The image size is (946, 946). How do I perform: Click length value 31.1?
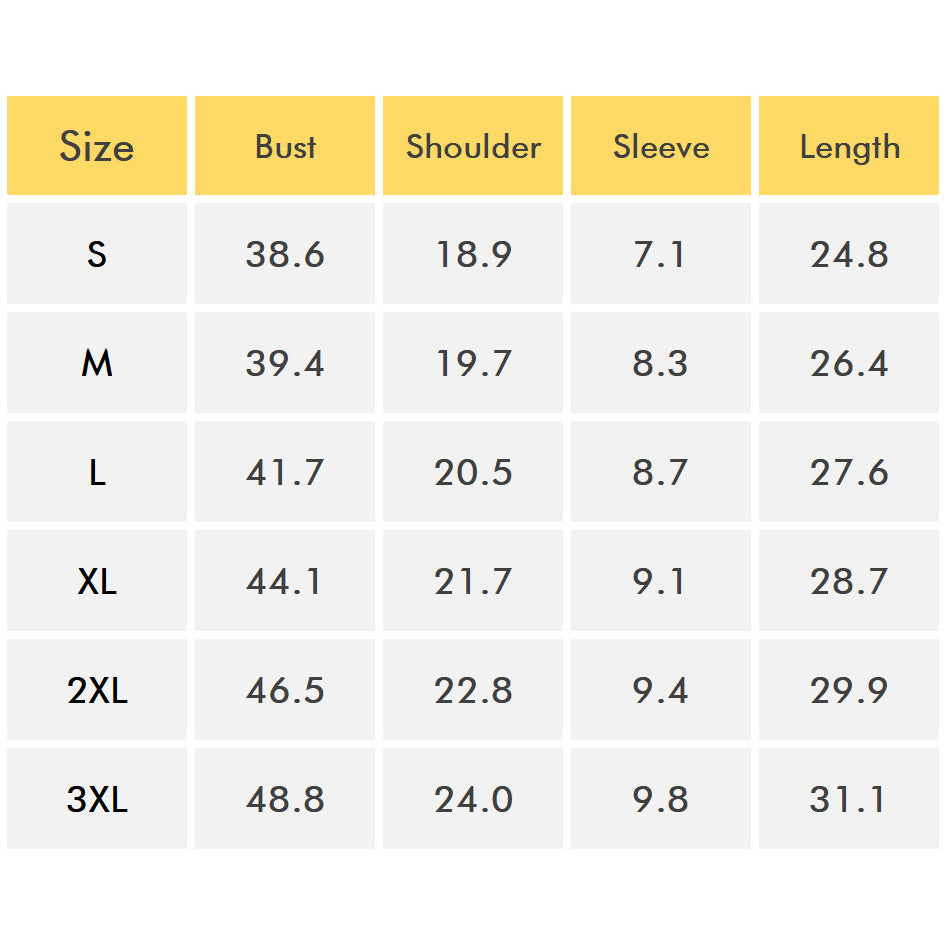click(849, 799)
